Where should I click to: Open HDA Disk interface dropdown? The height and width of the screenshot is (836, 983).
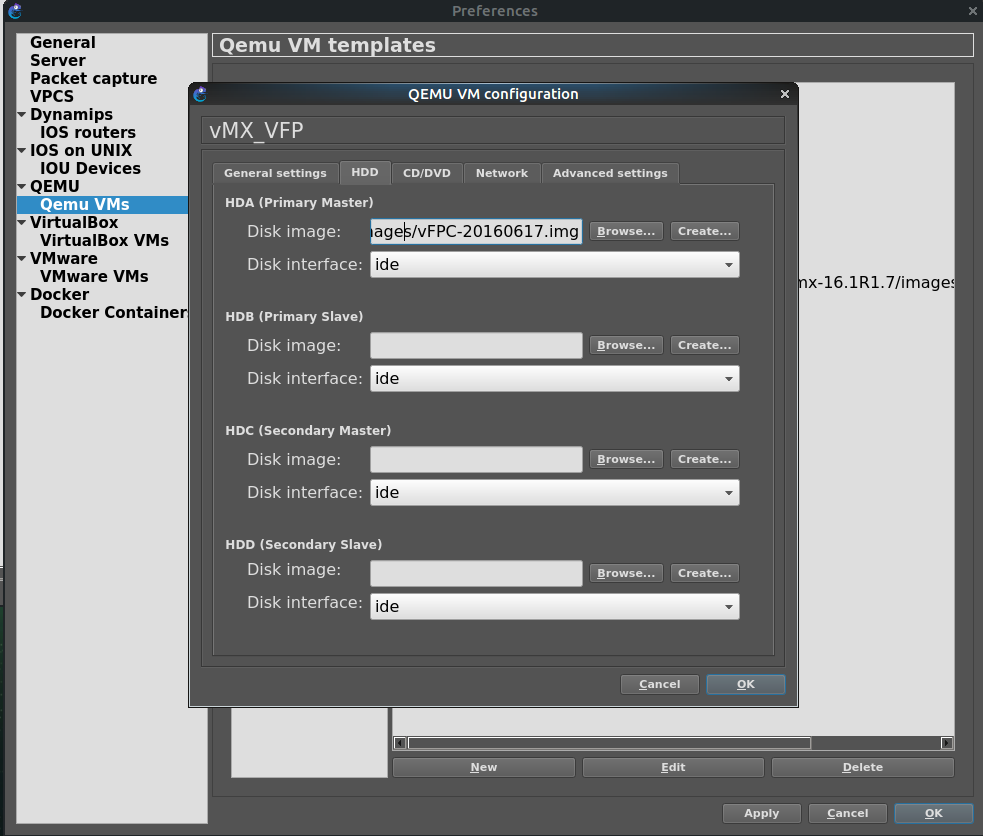tap(554, 265)
